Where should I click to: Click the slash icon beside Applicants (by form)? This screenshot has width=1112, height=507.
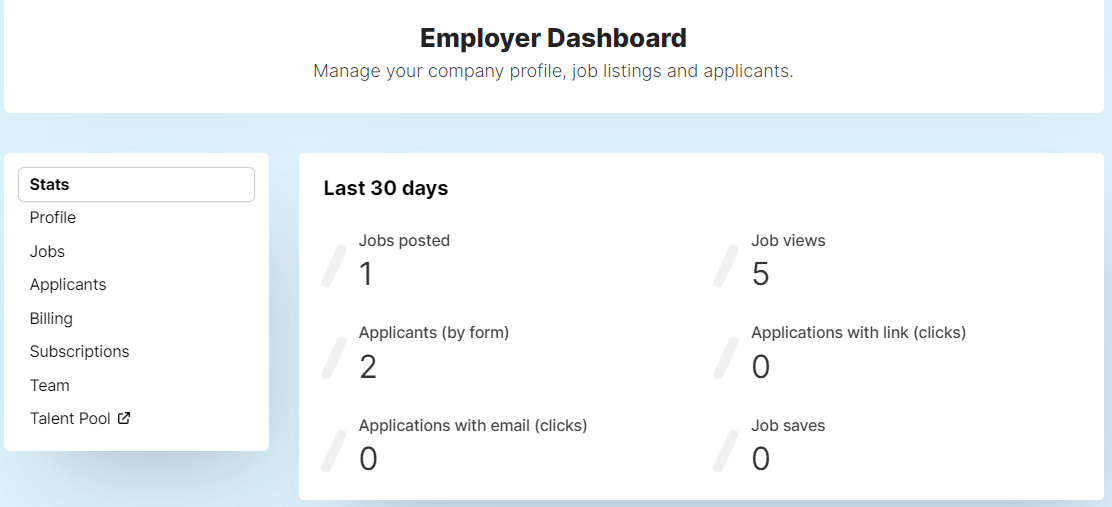334,358
